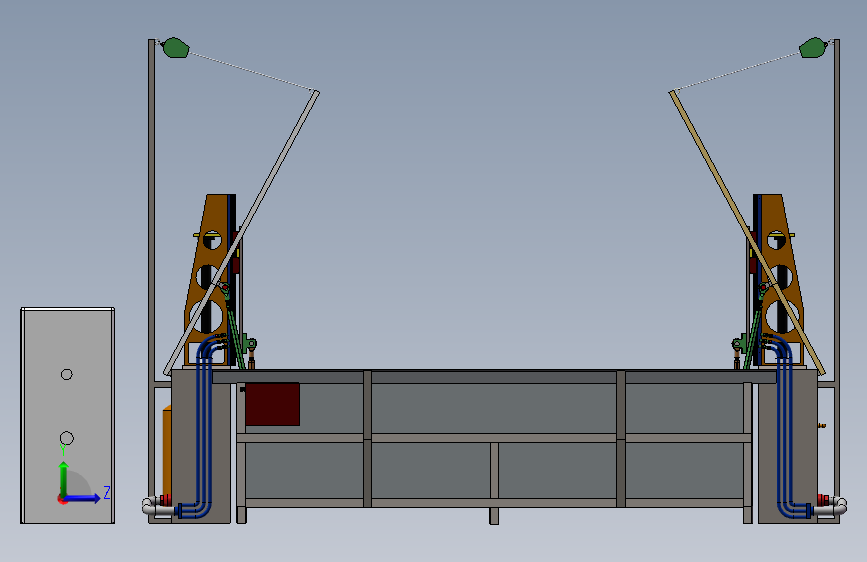Viewport: 867px width, 562px height.
Task: Select the Z axis label
Action: click(x=107, y=492)
